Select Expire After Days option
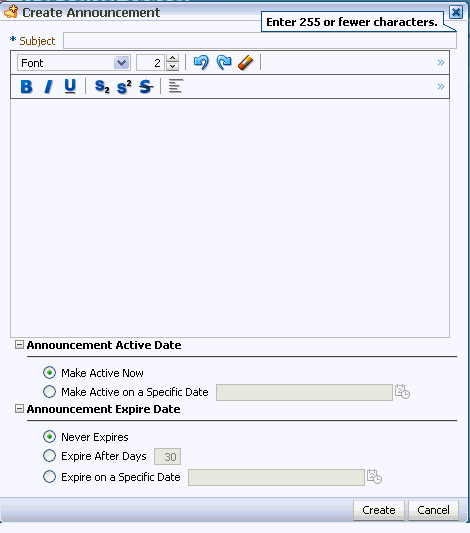 click(50, 455)
